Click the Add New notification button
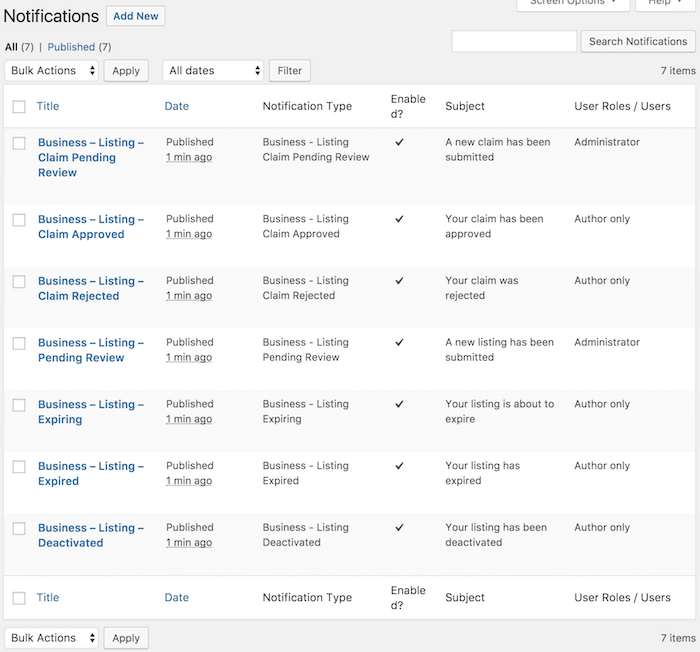The image size is (700, 652). click(135, 16)
